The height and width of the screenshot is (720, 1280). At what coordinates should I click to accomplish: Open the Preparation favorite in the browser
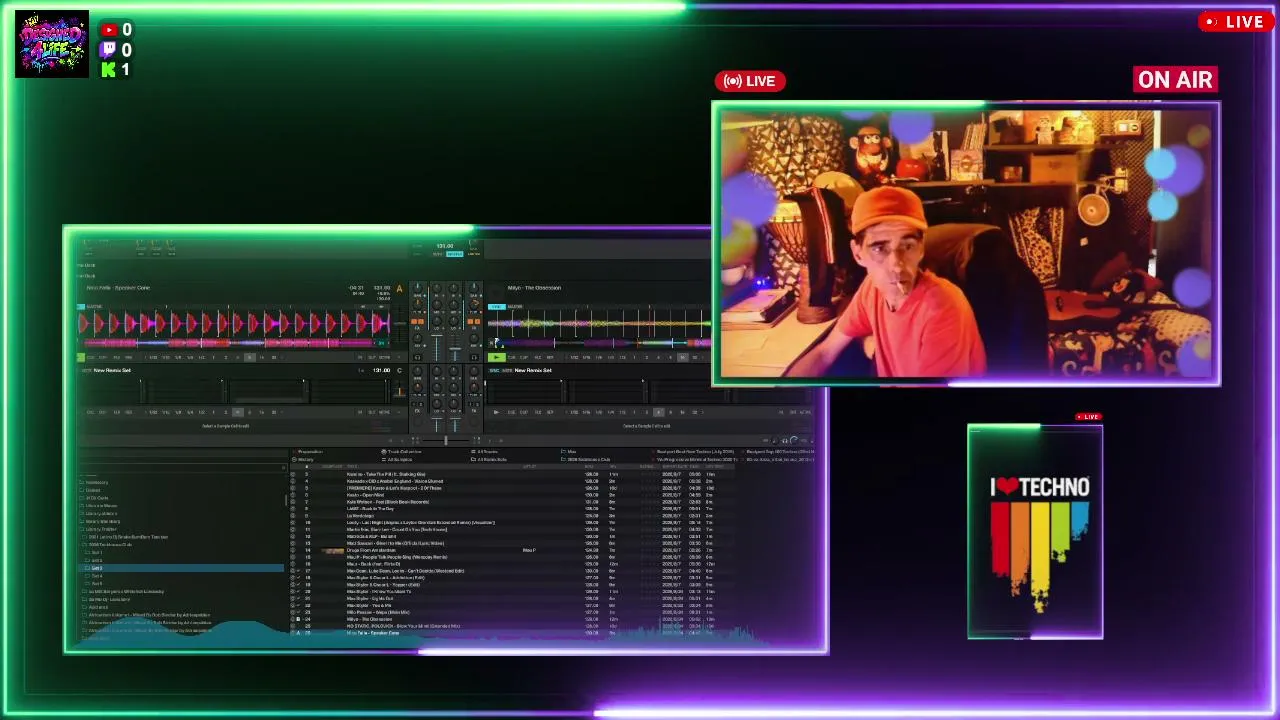310,452
